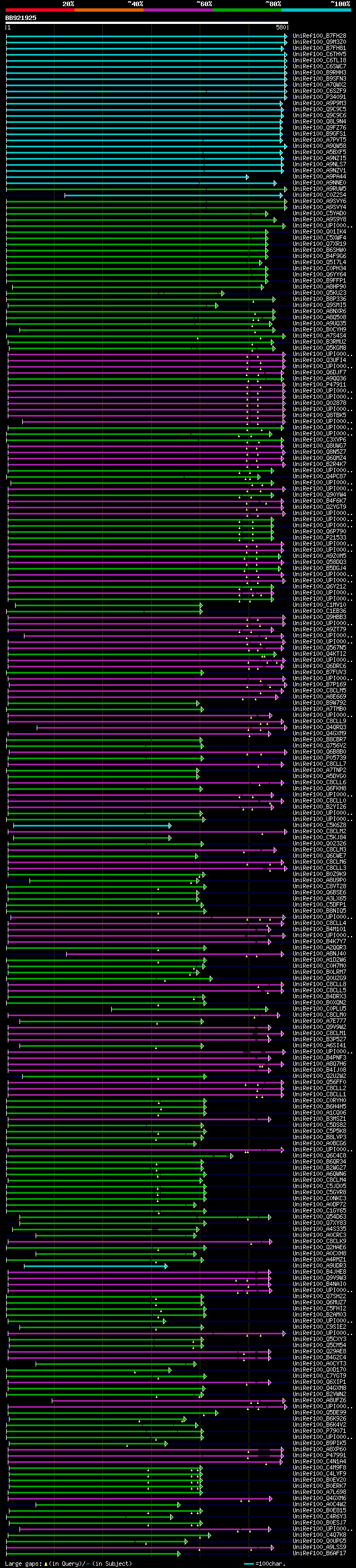356x1568 pixels.
Task: Select hit label UniRef100_C6THV5
Action: pos(319,54)
